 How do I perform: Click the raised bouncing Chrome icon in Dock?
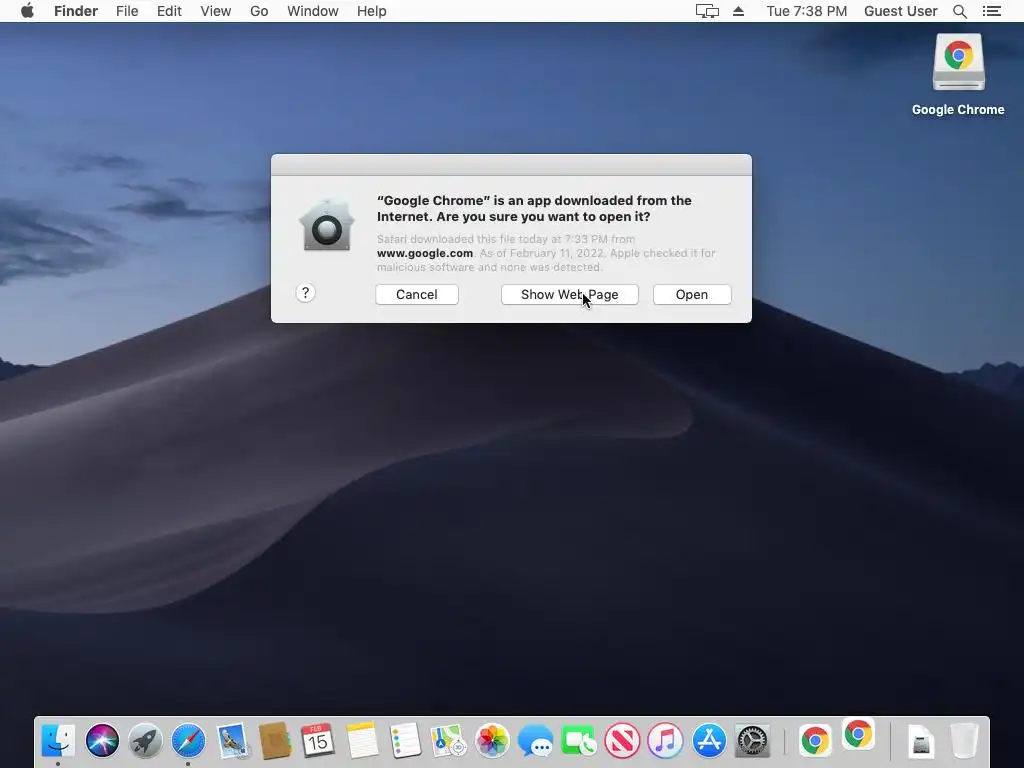click(x=858, y=735)
